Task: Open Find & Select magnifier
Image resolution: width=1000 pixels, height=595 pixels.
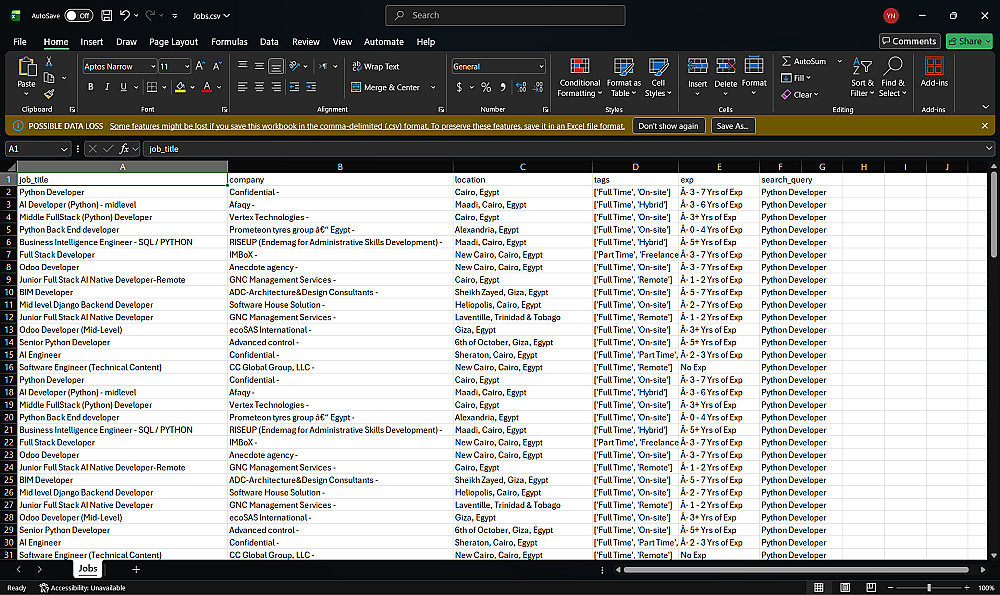Action: pos(892,77)
